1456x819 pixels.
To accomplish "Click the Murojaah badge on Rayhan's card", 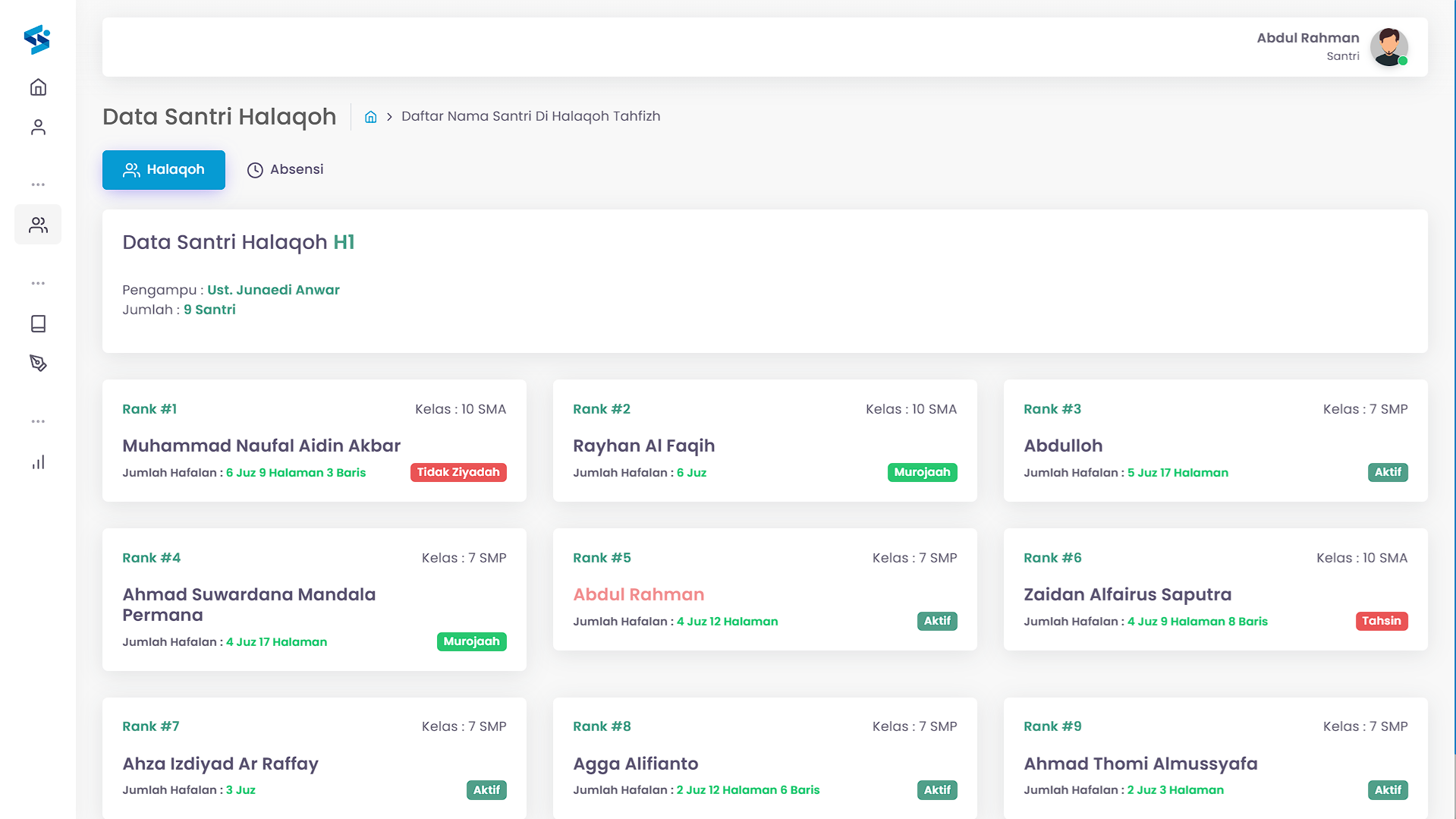I will [x=922, y=471].
